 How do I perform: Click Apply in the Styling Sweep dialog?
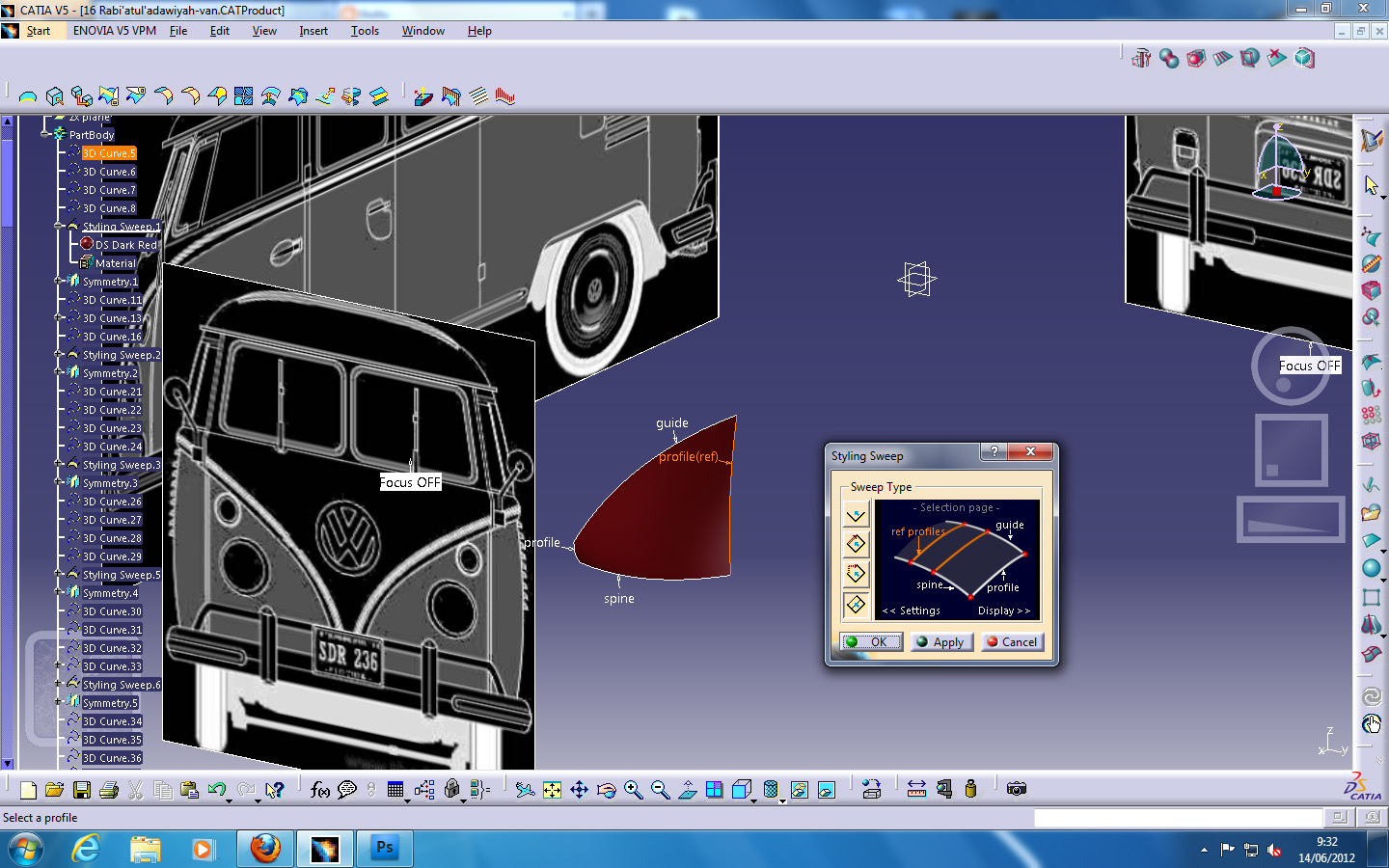click(941, 641)
